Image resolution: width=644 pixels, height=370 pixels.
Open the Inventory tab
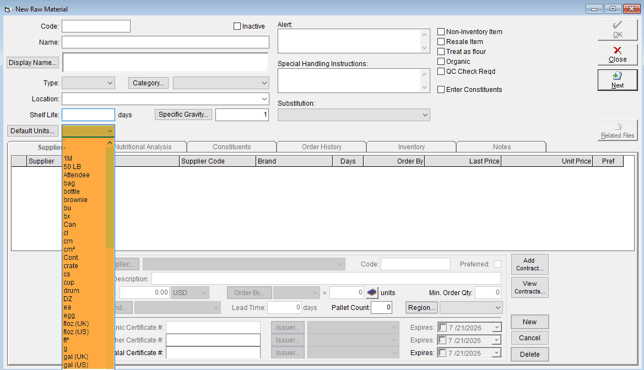pos(411,147)
